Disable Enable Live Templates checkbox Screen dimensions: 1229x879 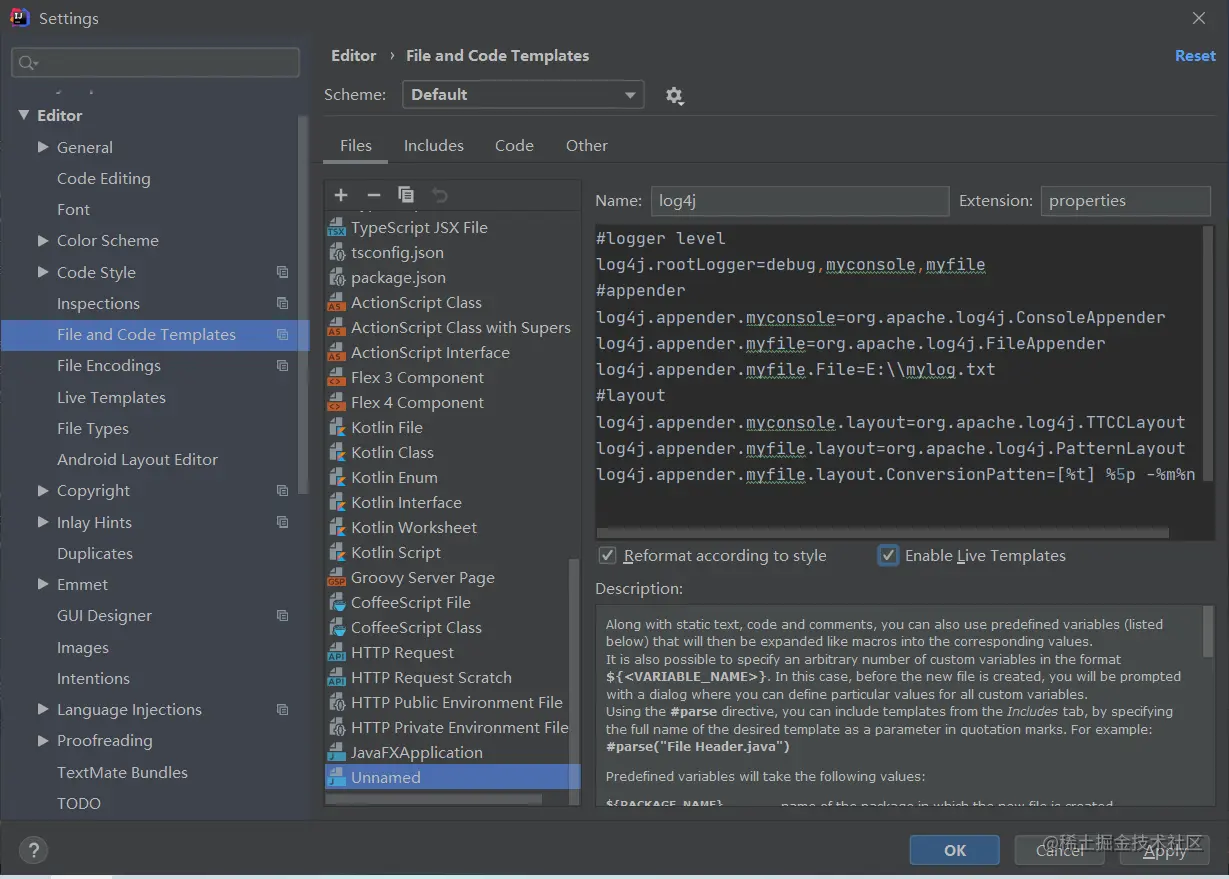888,555
